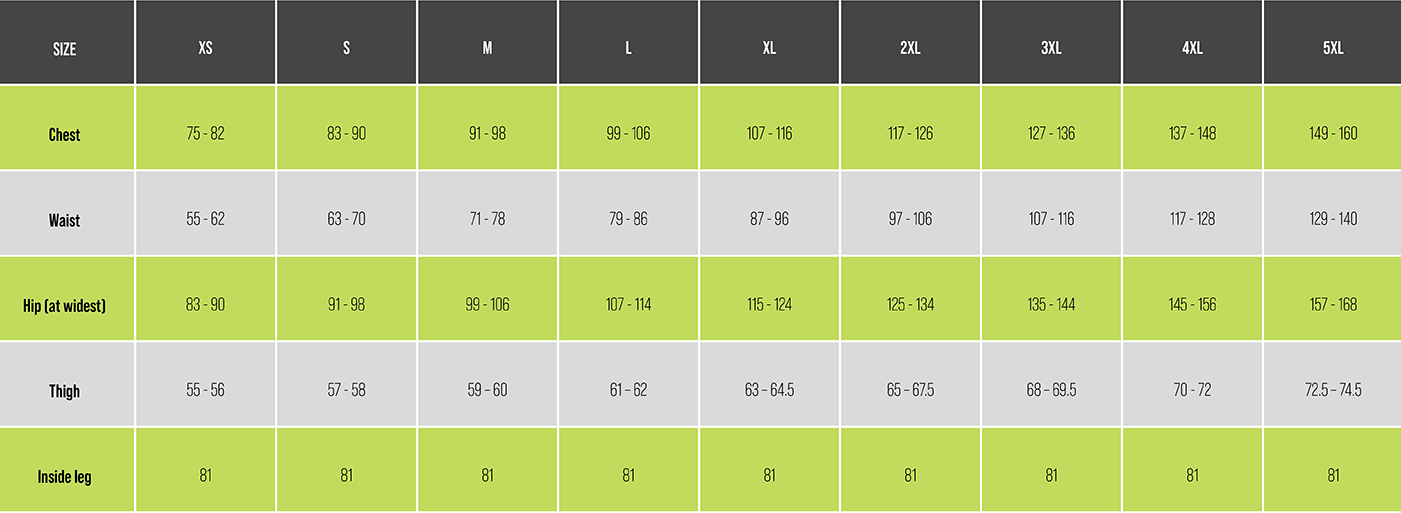Select the Chest row label

(x=65, y=135)
